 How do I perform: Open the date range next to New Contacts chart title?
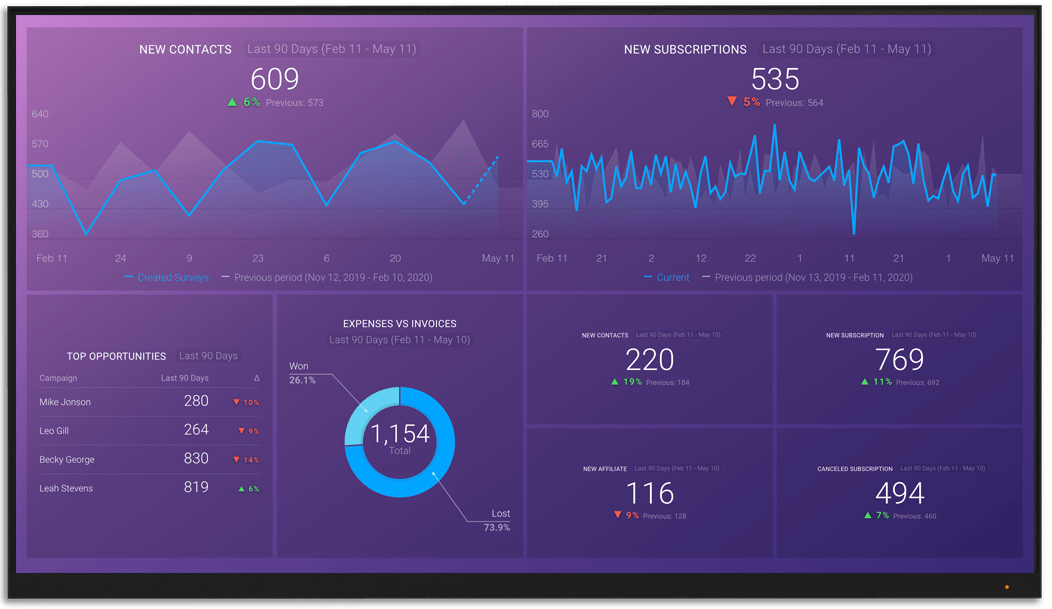(331, 49)
